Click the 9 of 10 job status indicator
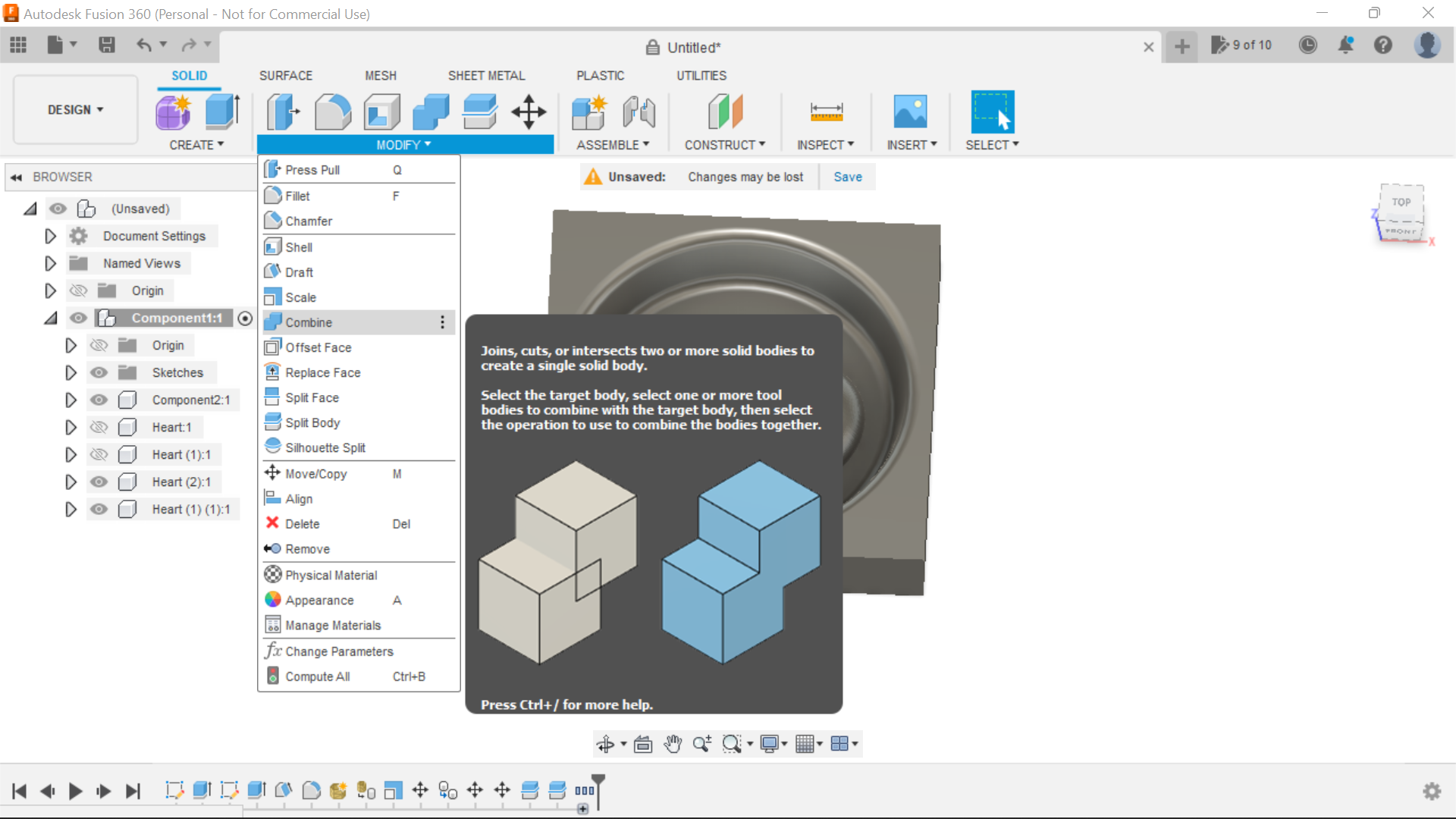The image size is (1456, 819). pos(1241,45)
